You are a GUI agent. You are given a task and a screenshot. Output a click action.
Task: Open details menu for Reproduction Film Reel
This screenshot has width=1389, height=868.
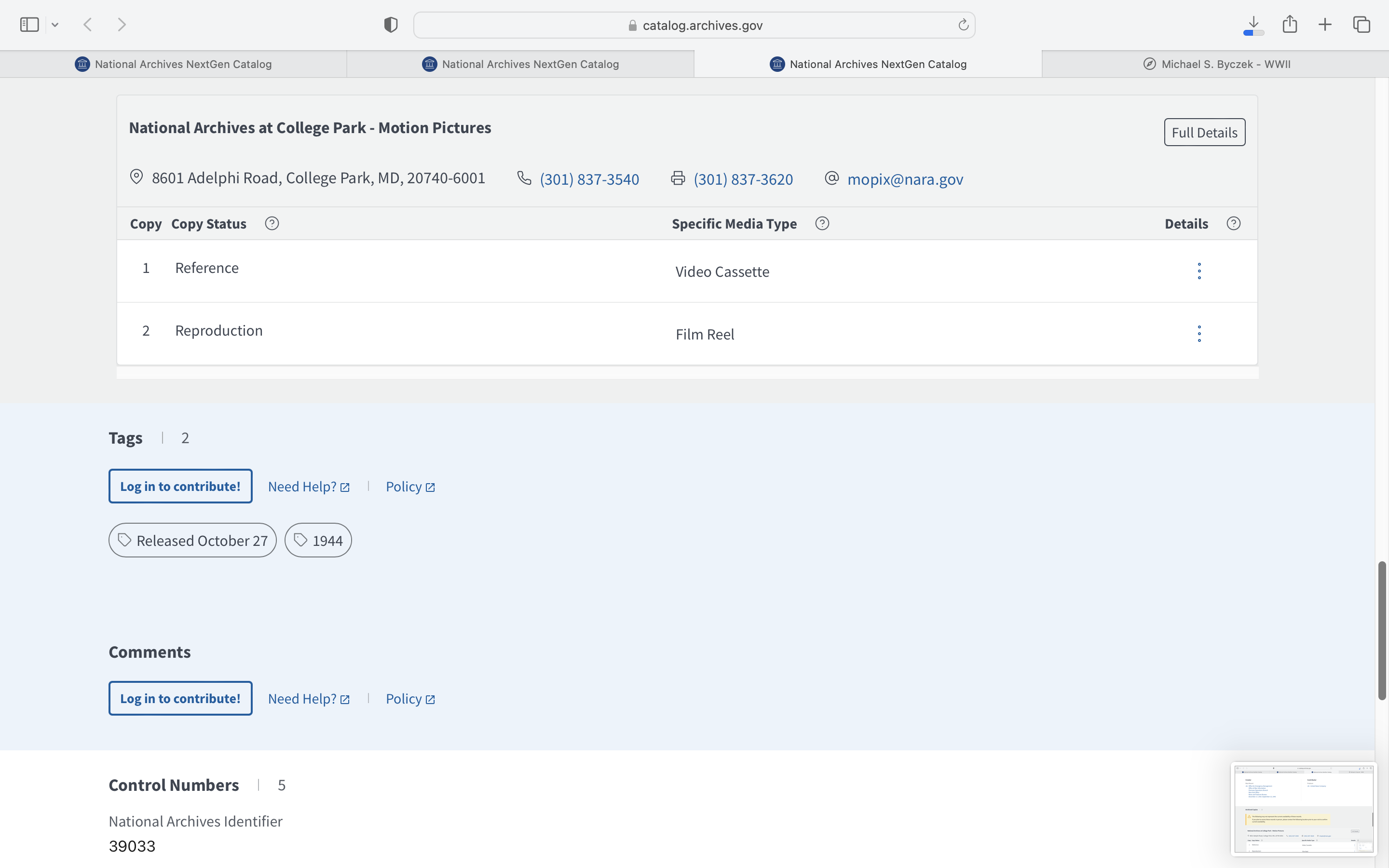(x=1199, y=334)
